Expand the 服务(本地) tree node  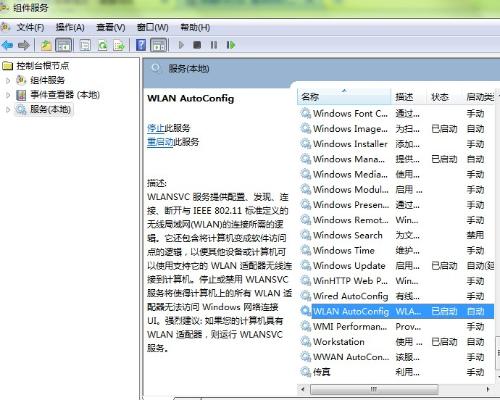pos(8,109)
